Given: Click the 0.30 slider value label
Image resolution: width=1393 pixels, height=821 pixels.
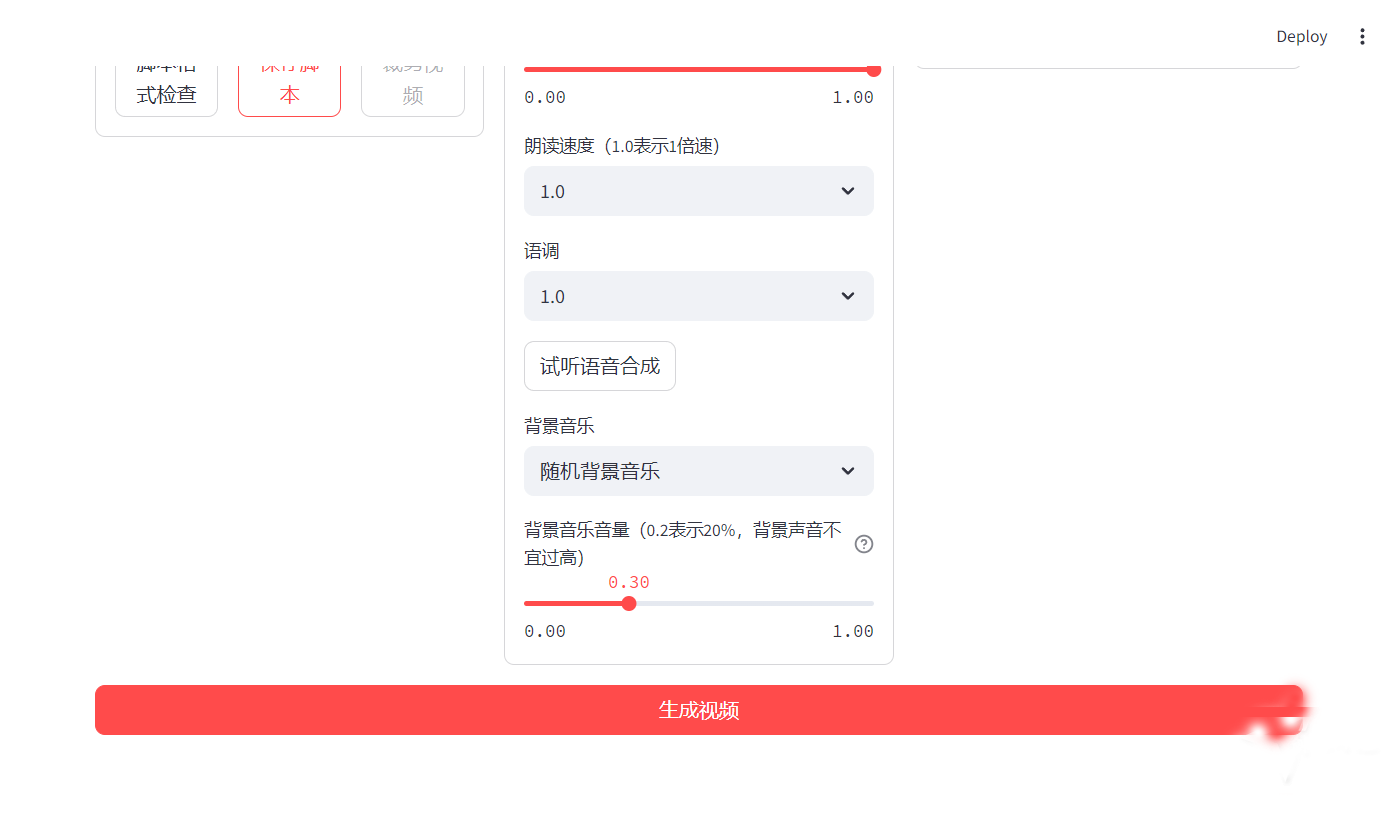Looking at the screenshot, I should [629, 582].
